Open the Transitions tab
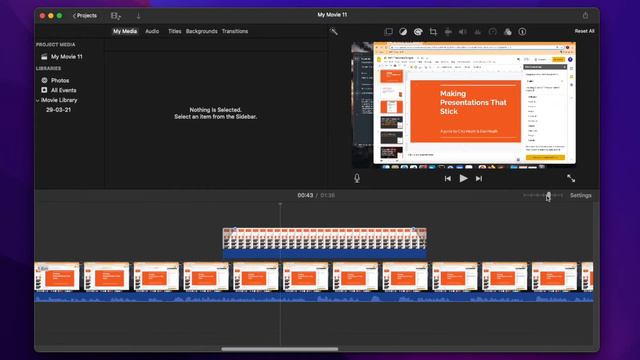 coord(235,31)
